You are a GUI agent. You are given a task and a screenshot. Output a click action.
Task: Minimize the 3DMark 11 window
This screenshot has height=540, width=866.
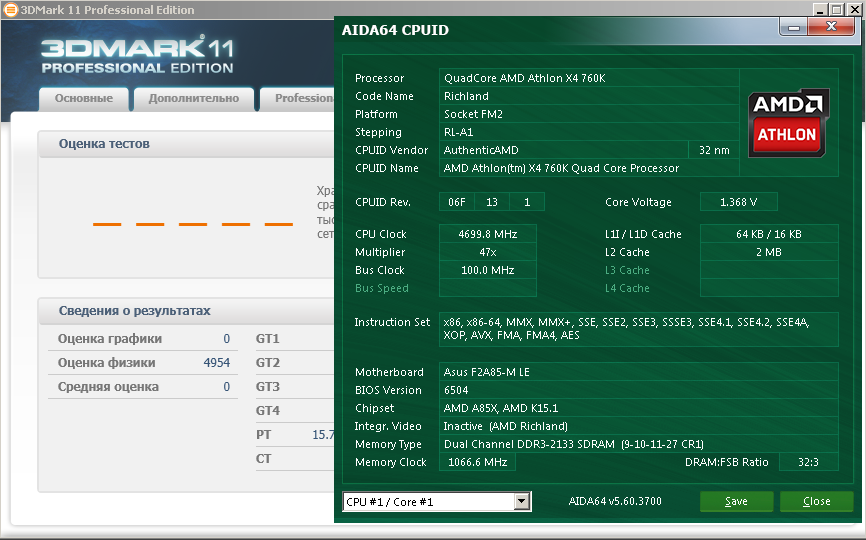pyautogui.click(x=820, y=9)
